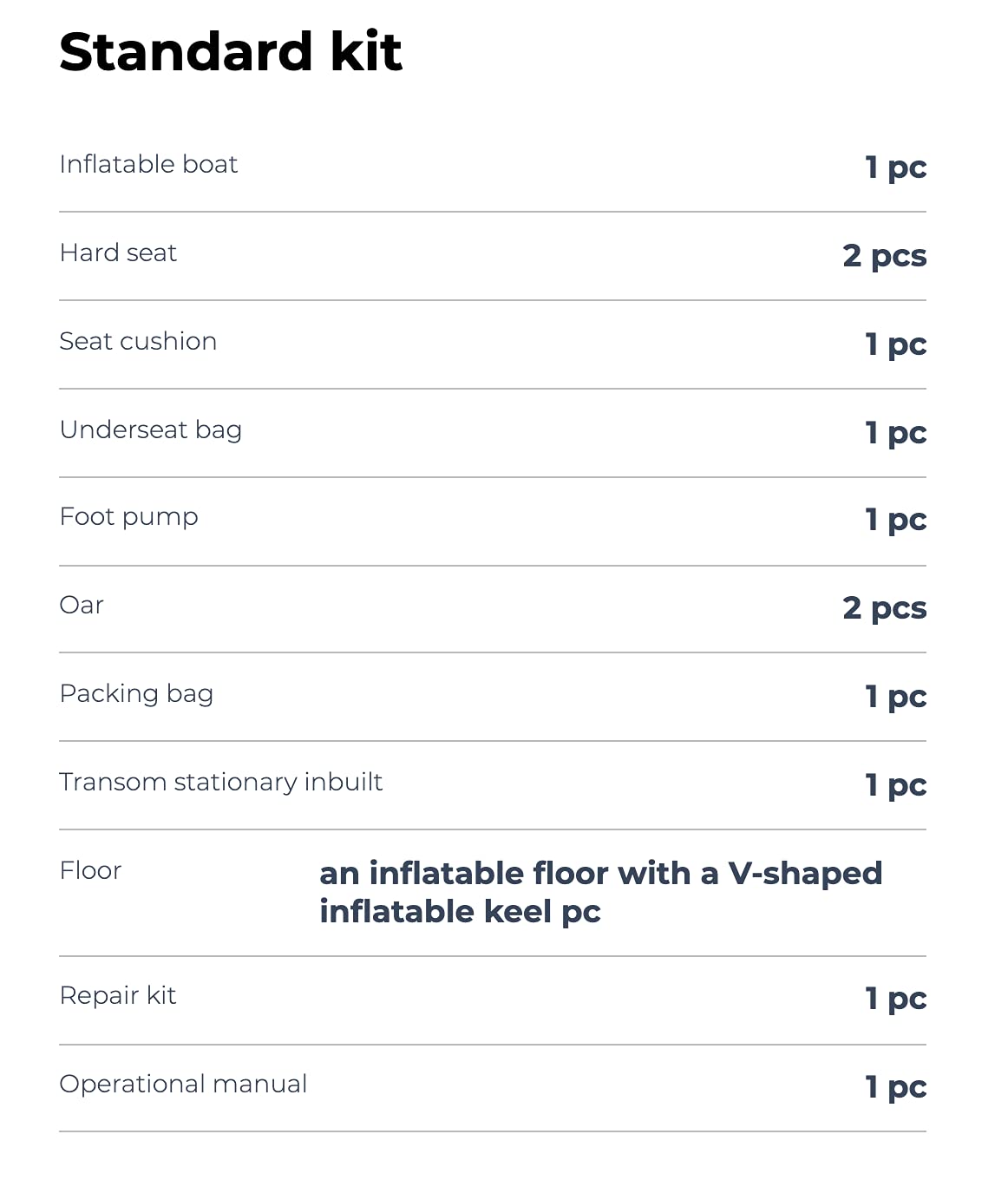
Task: Click the 2 pcs value for Hard seat
Action: click(x=885, y=256)
